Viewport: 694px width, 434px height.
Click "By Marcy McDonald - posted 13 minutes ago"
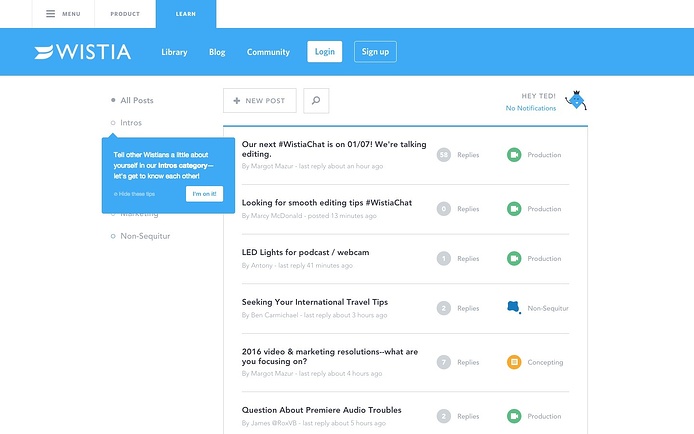[309, 216]
